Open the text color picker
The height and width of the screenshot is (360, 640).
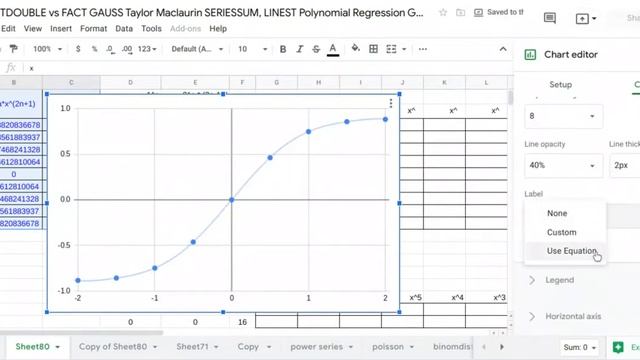click(333, 49)
